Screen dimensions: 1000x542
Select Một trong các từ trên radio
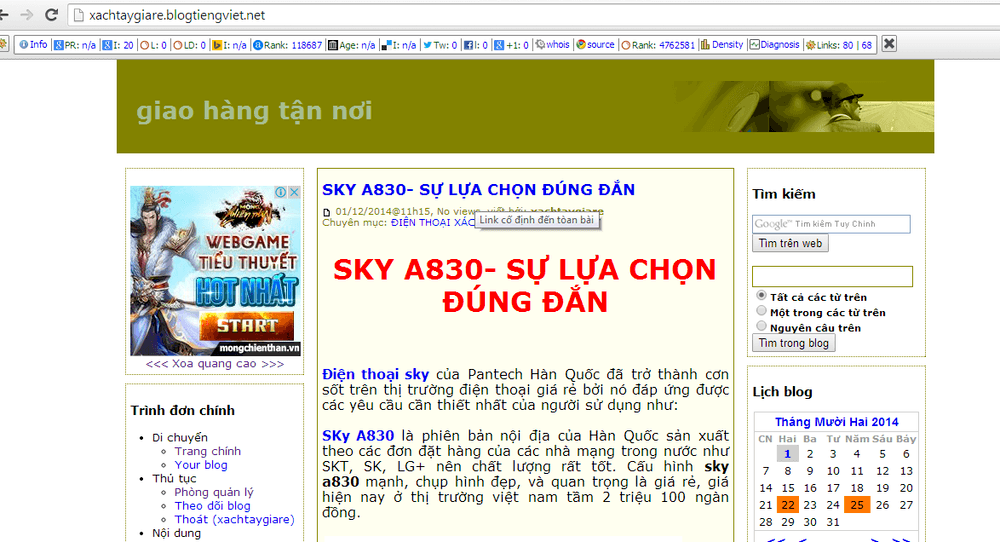(761, 311)
